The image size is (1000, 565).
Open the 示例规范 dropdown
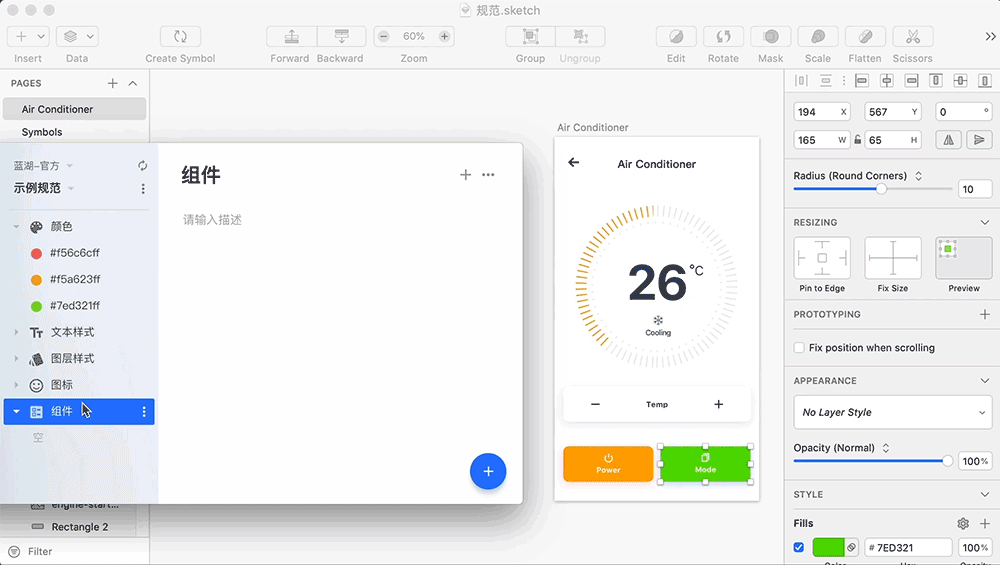71,188
